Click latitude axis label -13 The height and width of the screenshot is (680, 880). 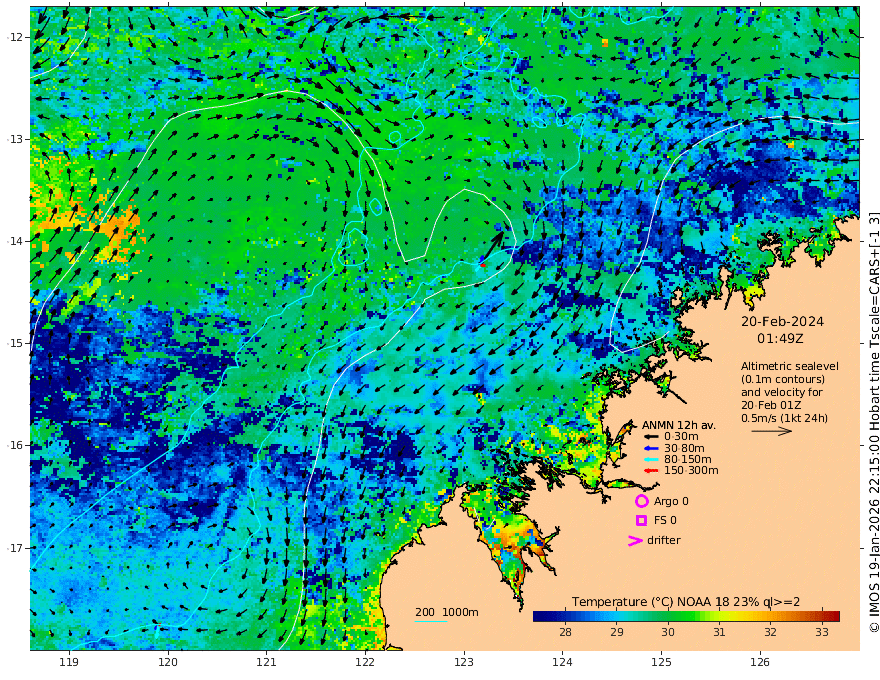click(15, 139)
